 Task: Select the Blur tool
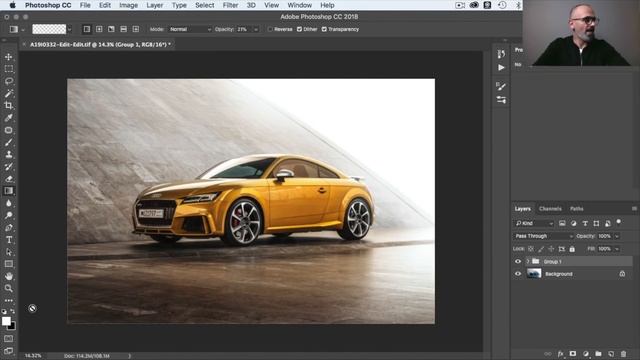tap(9, 203)
